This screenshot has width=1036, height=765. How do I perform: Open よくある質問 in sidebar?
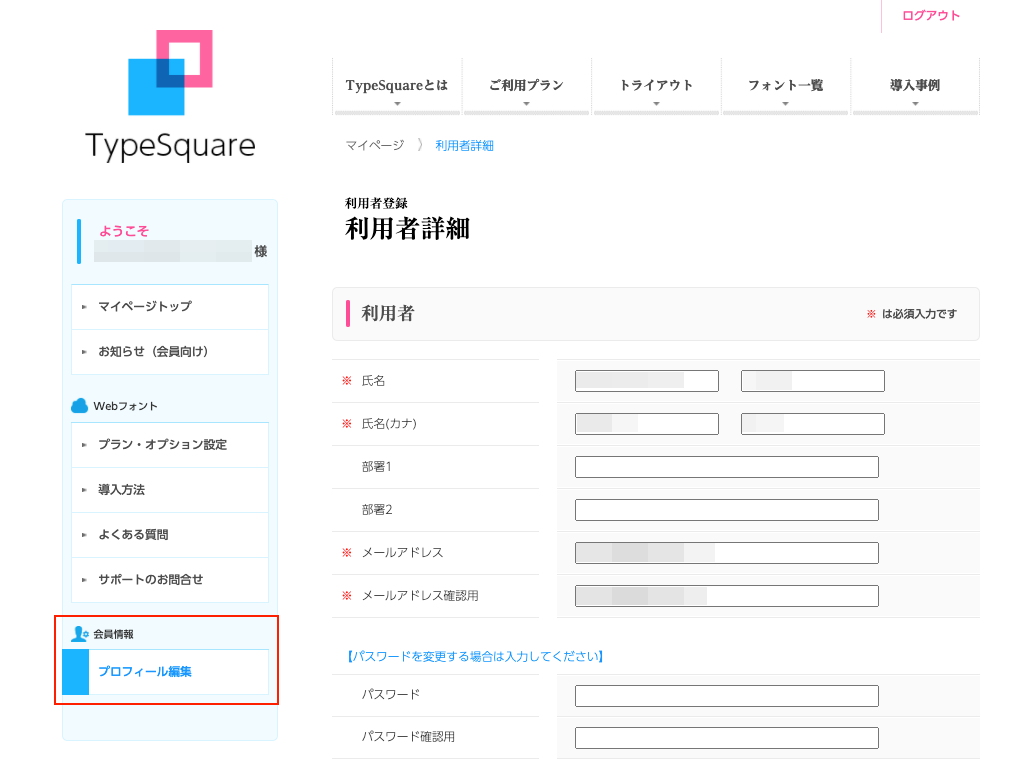coord(170,534)
